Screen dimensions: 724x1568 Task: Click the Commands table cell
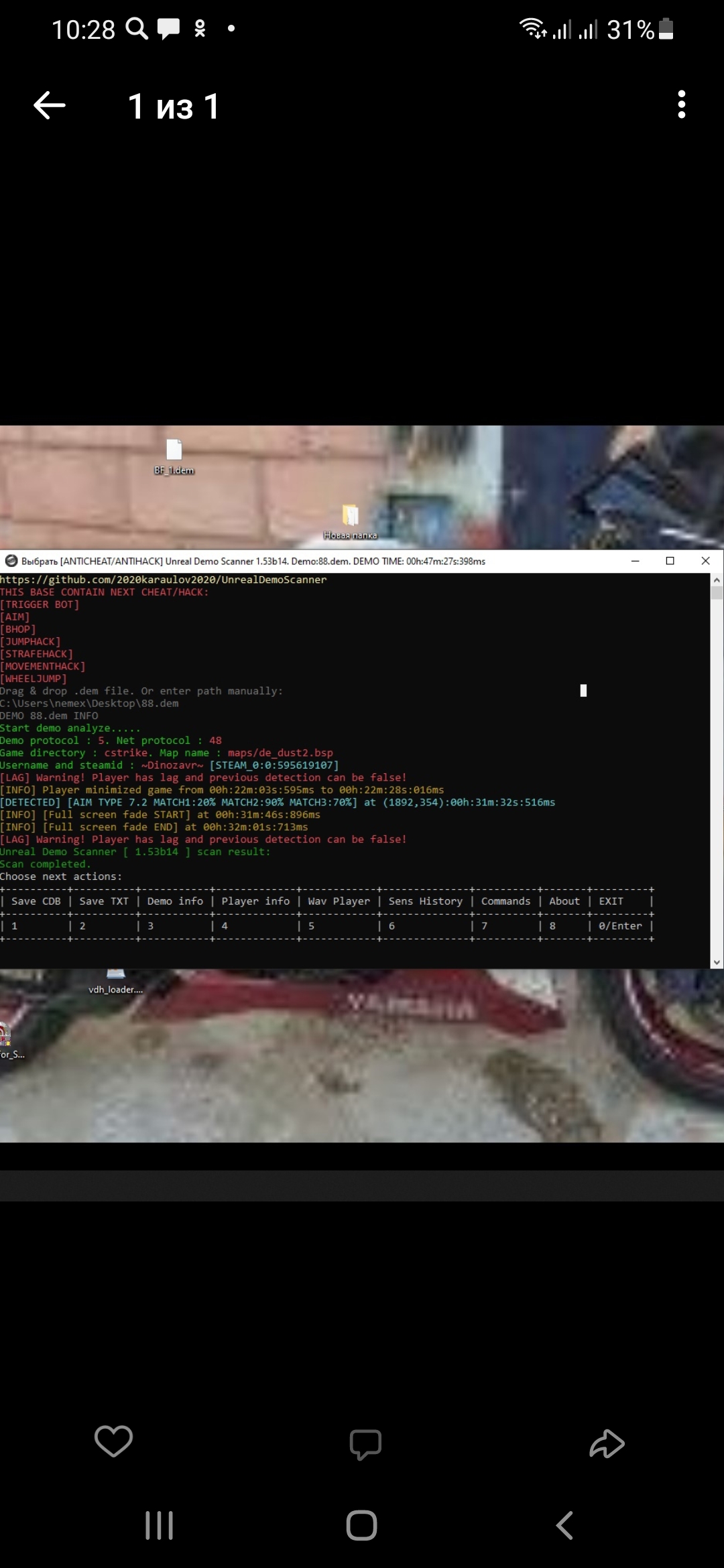click(x=505, y=901)
